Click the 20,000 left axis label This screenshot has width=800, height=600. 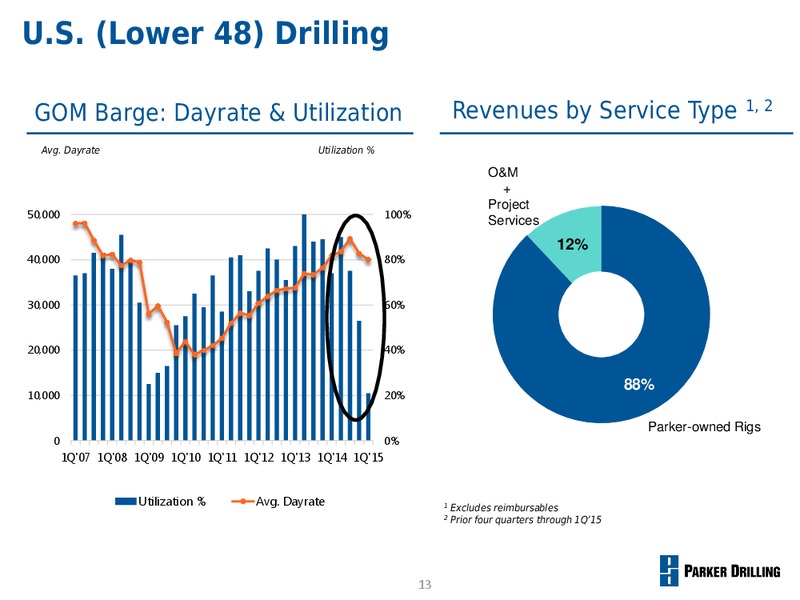pyautogui.click(x=43, y=350)
